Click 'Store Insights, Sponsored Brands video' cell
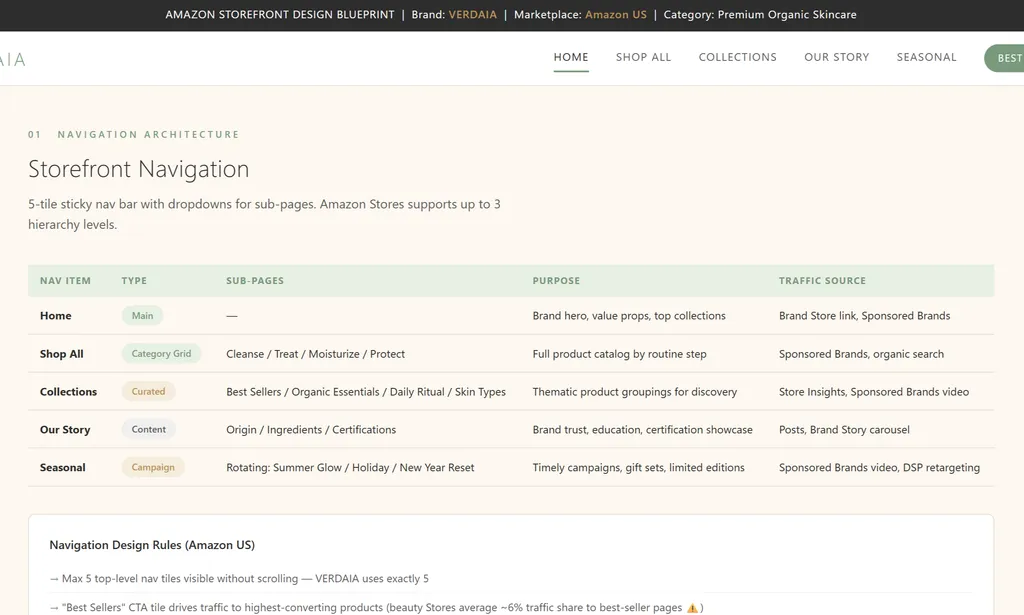This screenshot has height=615, width=1024. (x=874, y=392)
